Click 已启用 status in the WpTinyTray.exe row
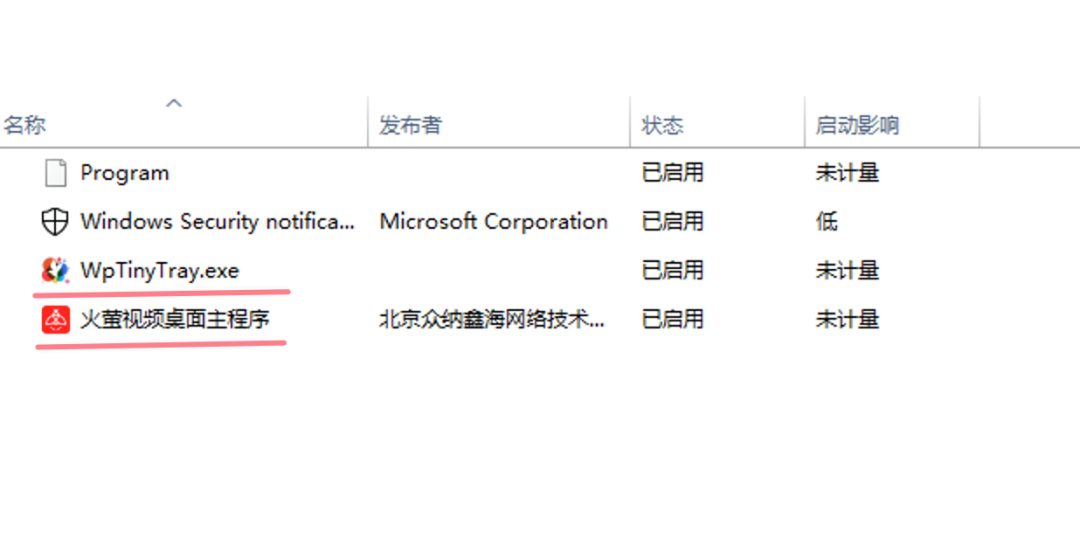 click(x=673, y=271)
